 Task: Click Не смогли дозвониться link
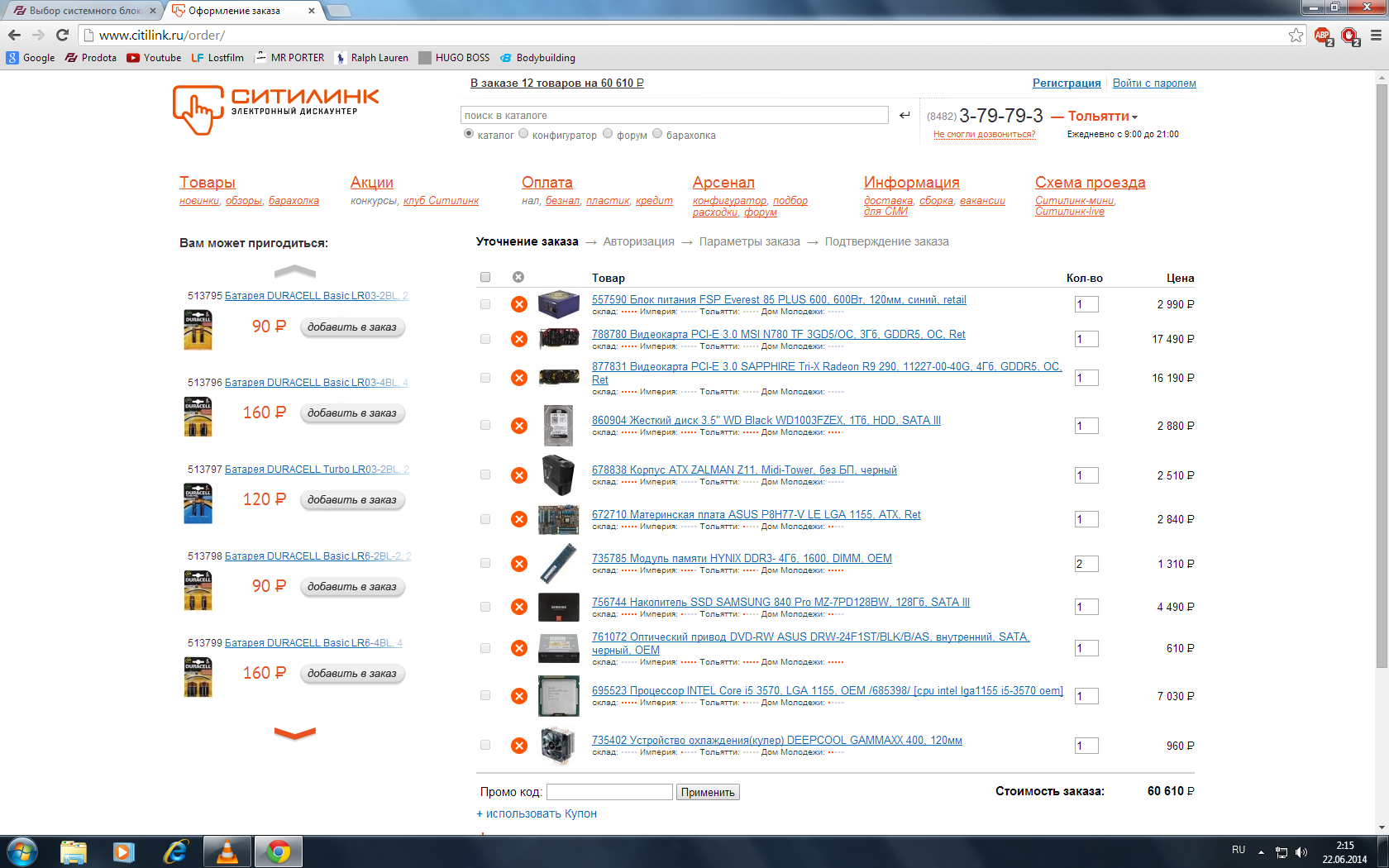click(x=985, y=134)
